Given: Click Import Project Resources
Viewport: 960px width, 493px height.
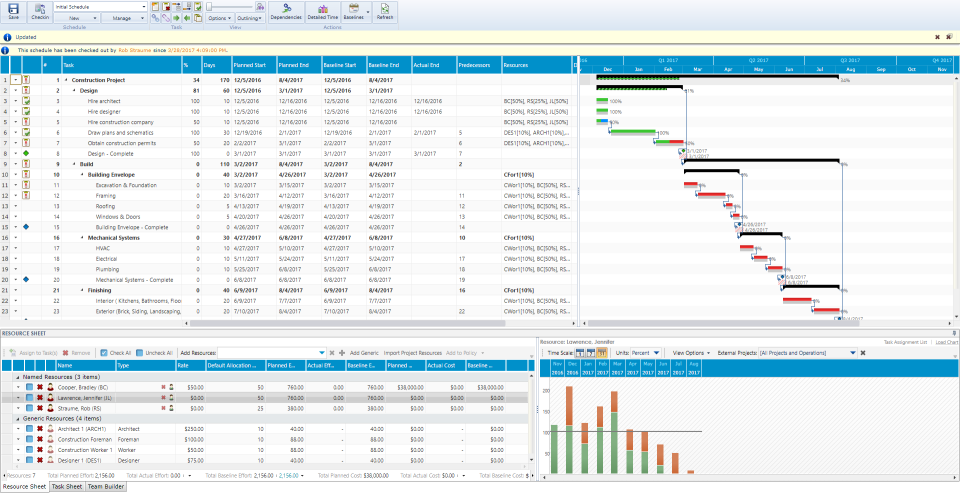Looking at the screenshot, I should 413,353.
